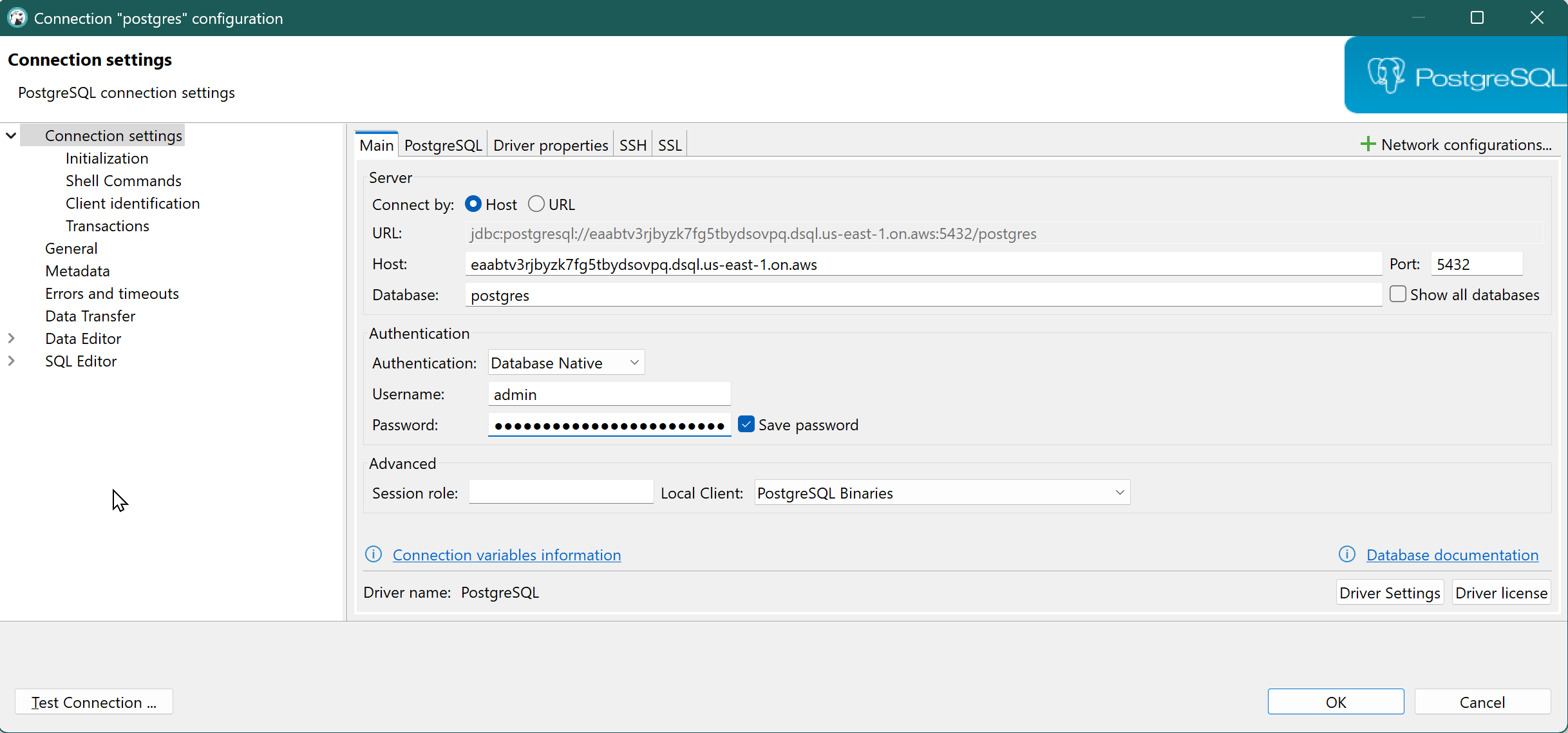Select Shell Commands in the tree
1568x733 pixels.
(x=124, y=180)
